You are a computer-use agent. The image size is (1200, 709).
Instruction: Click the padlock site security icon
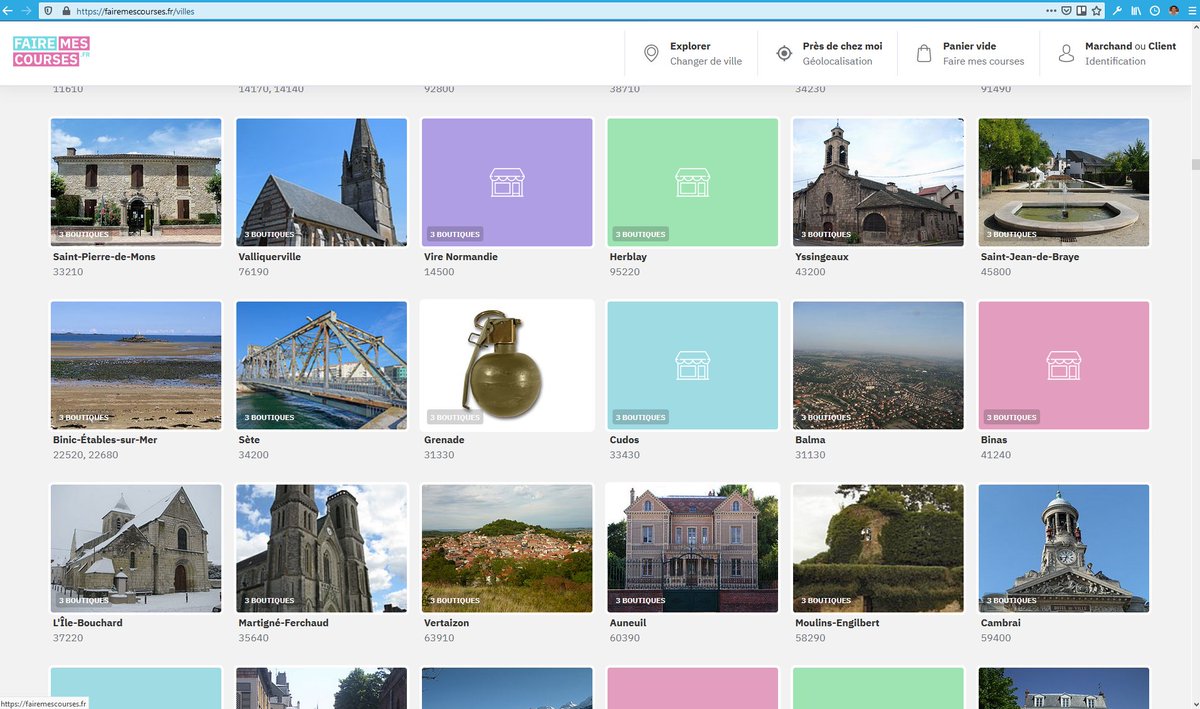pyautogui.click(x=66, y=10)
